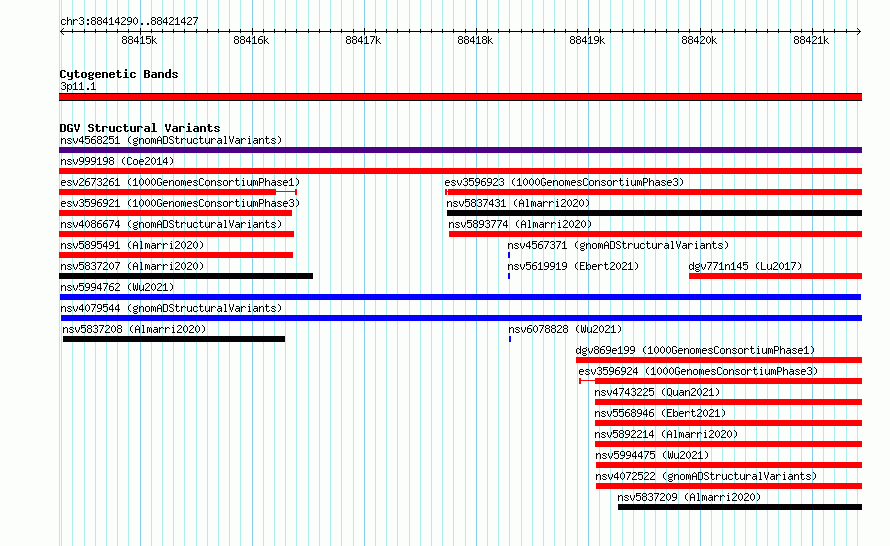
Task: Click the 88419k ruler tick label
Action: 587,40
